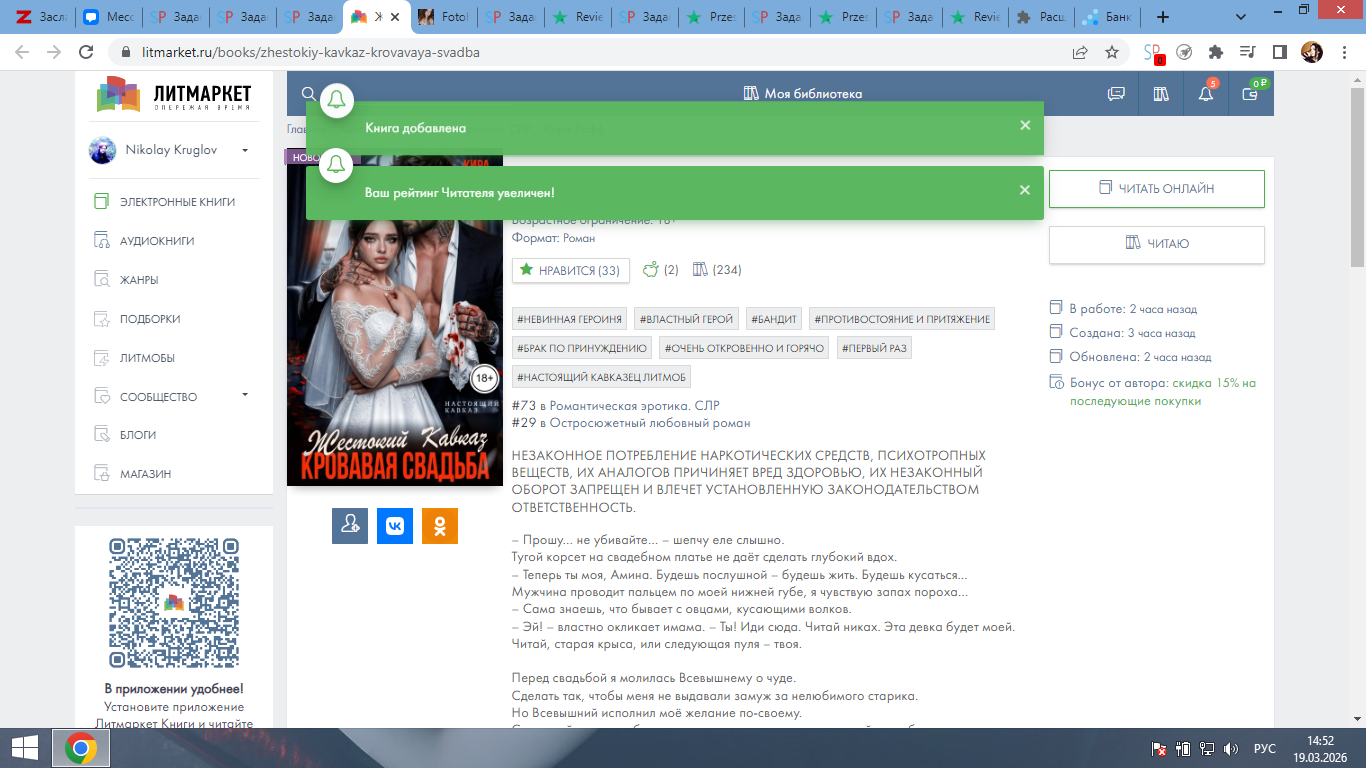Open the wallet balance icon
The image size is (1366, 768).
click(x=1250, y=93)
